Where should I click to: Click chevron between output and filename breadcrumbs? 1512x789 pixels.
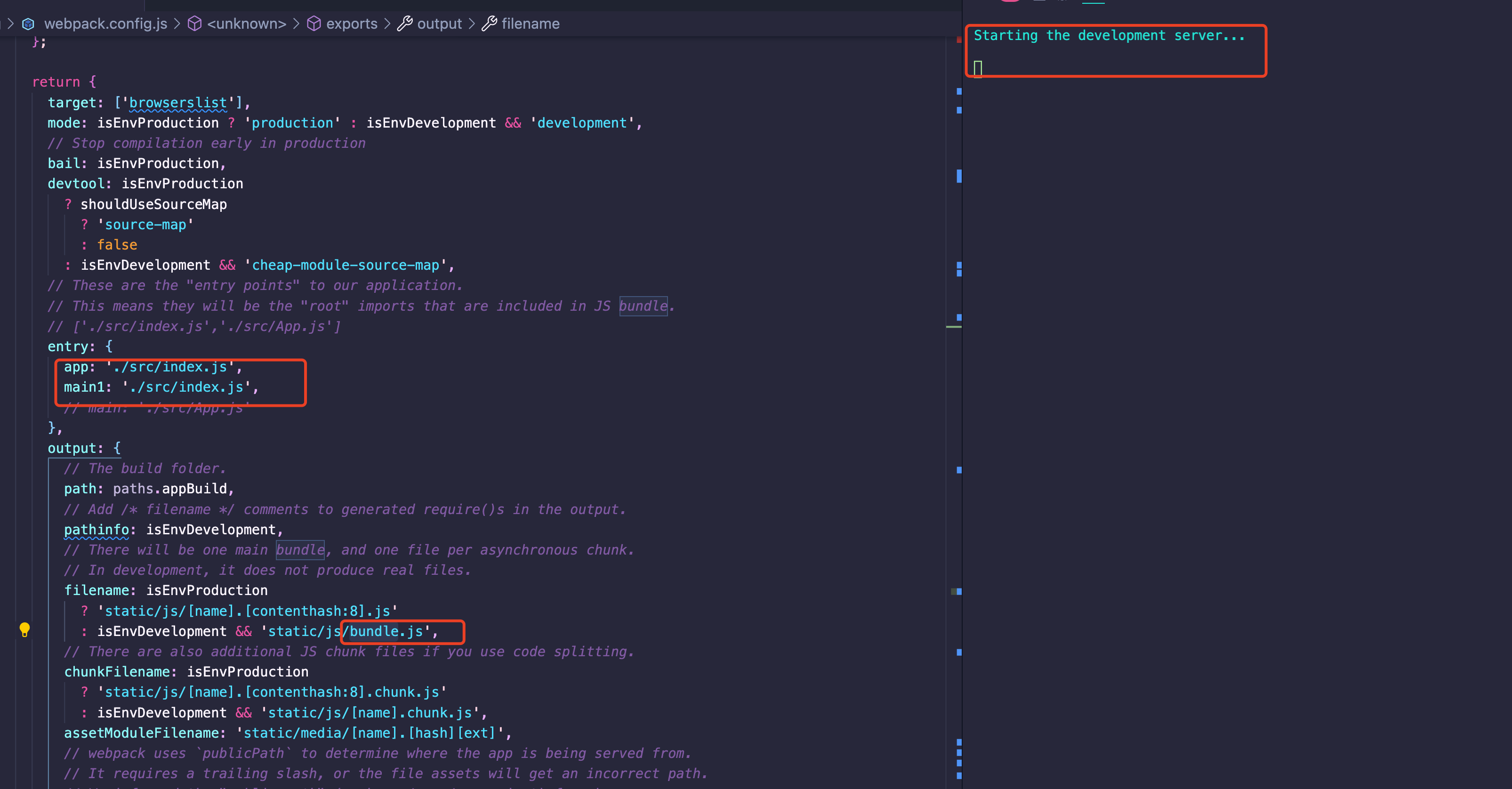472,24
